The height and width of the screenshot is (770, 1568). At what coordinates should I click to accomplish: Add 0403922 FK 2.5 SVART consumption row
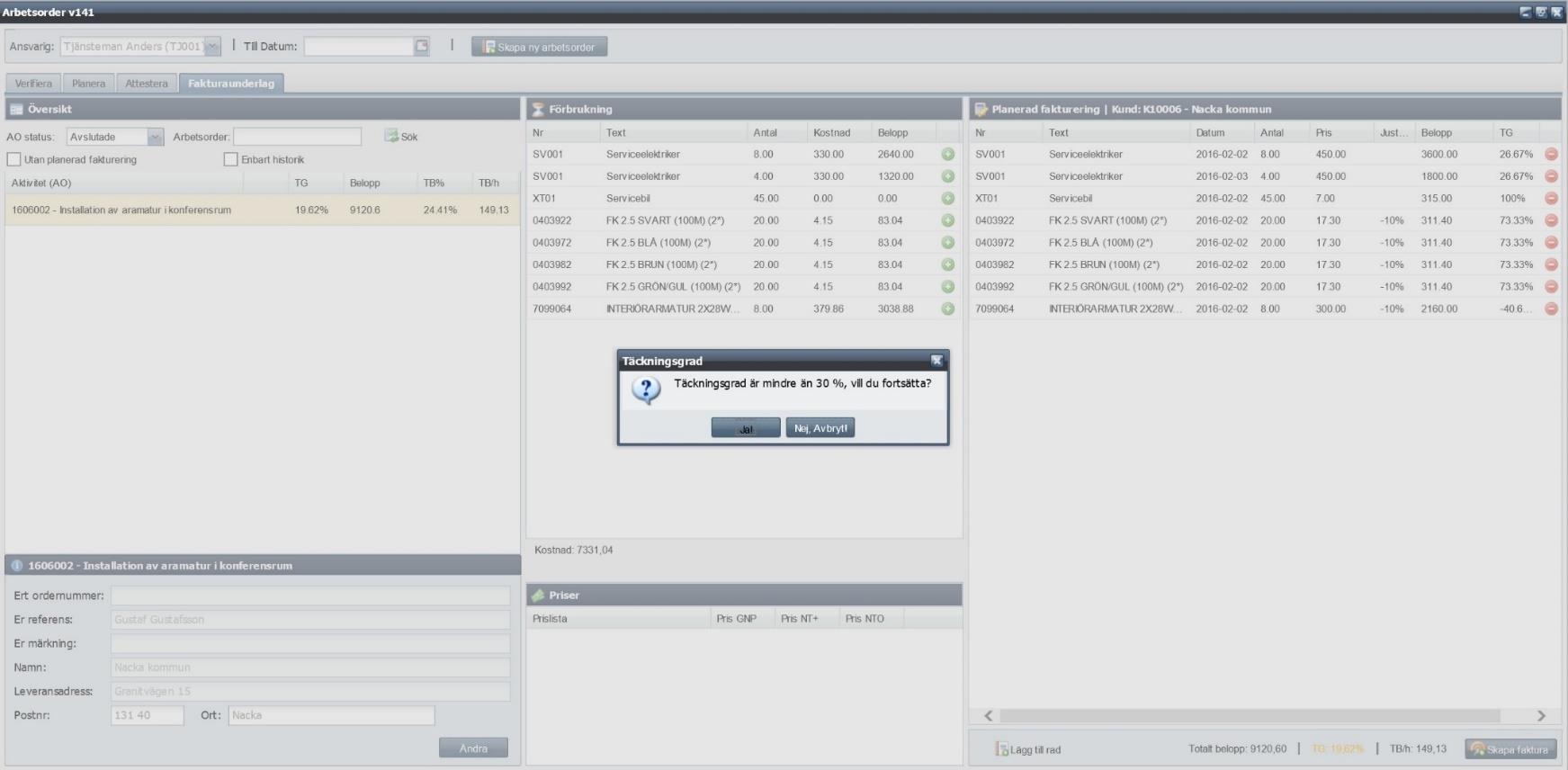click(947, 220)
